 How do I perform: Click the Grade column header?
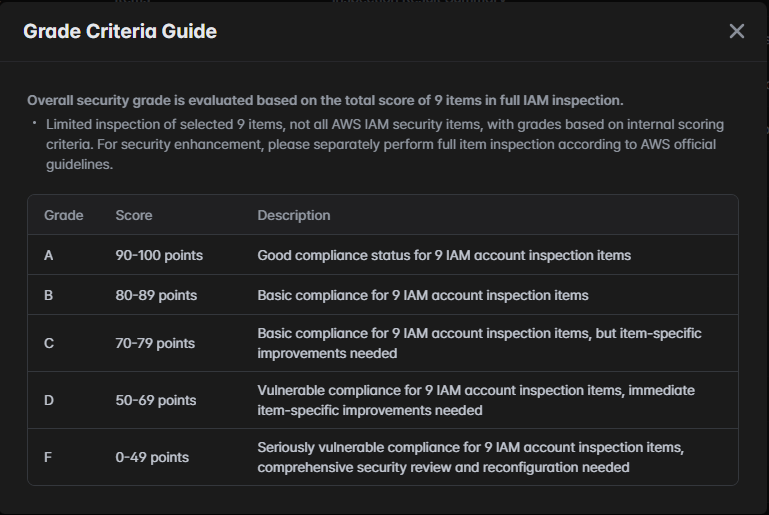pos(64,215)
